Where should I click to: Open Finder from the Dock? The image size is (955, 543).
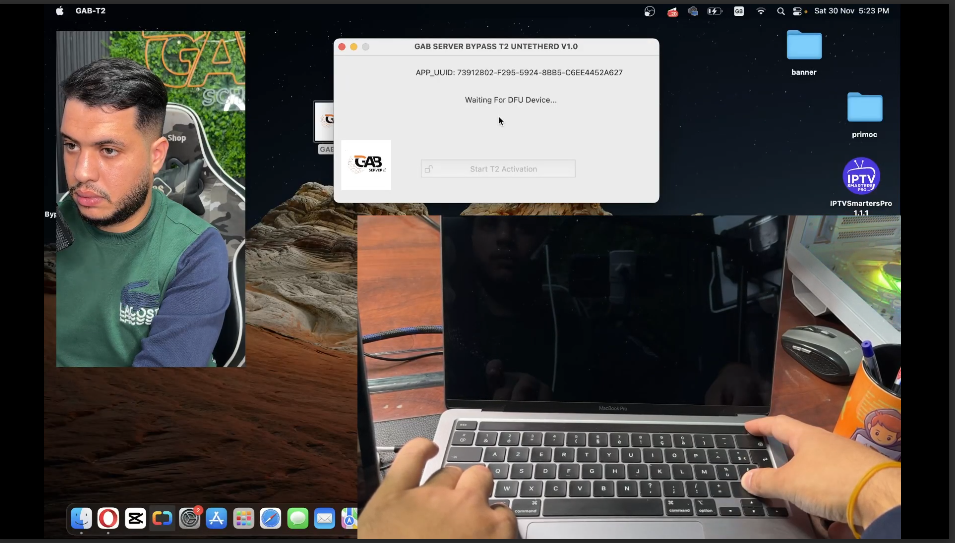[x=81, y=518]
